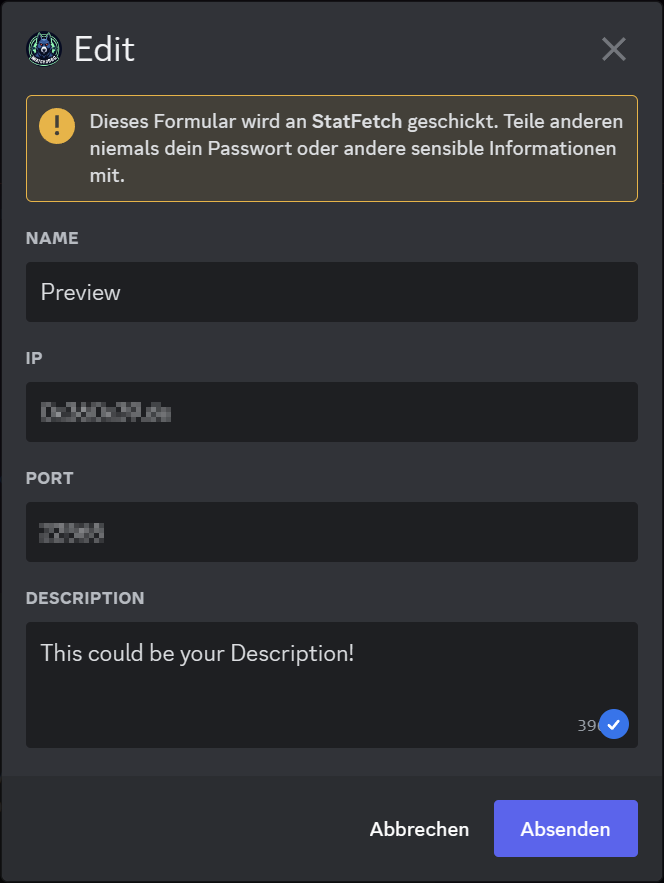Submit the form with Absenden
664x883 pixels.
click(x=565, y=829)
